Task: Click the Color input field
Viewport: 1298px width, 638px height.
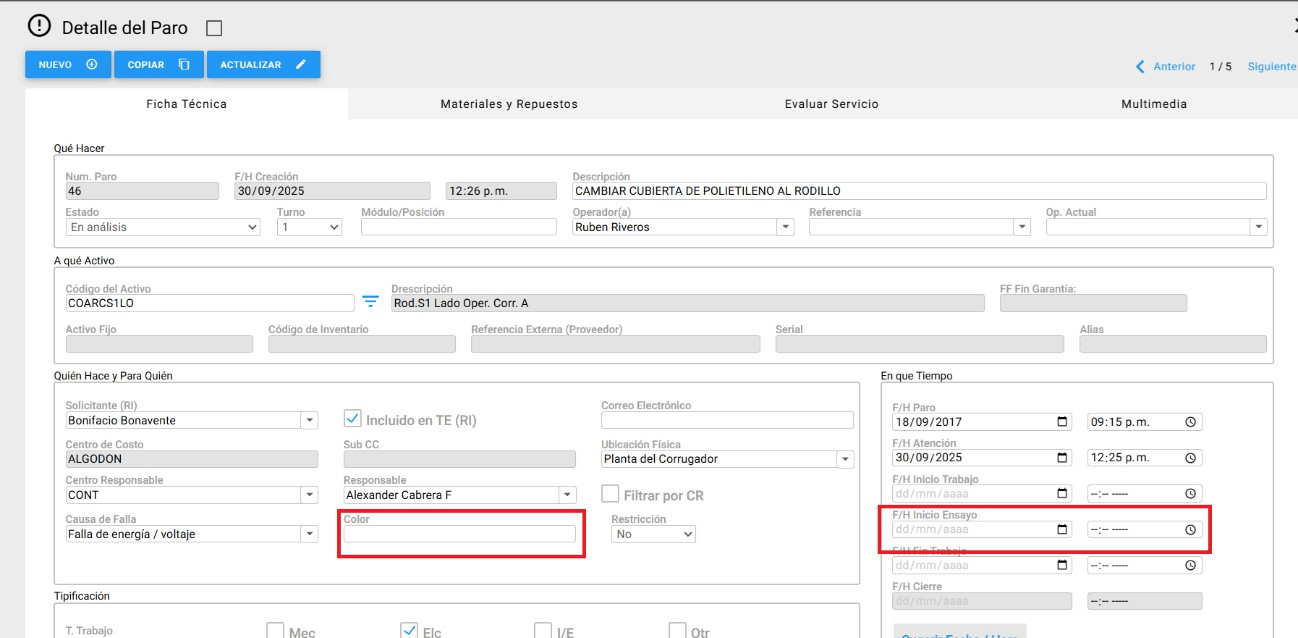Action: (x=460, y=534)
